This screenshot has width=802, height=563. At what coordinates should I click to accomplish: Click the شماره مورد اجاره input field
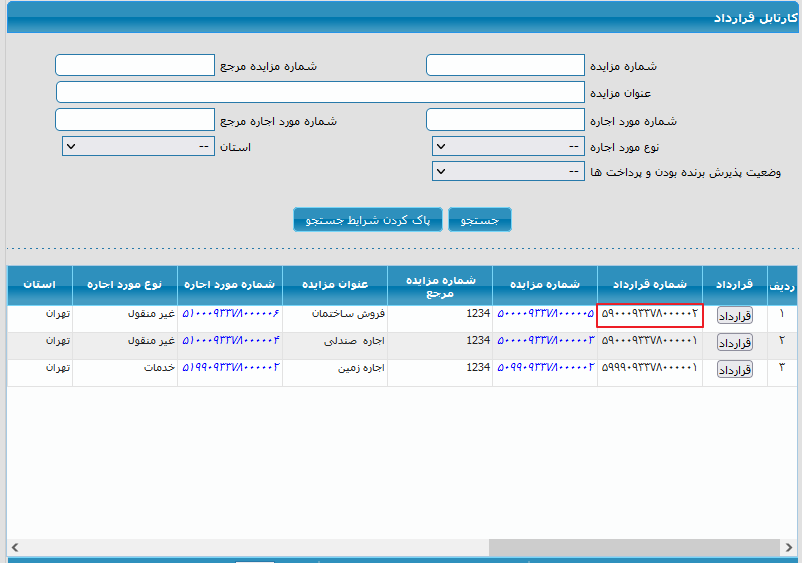coord(505,120)
